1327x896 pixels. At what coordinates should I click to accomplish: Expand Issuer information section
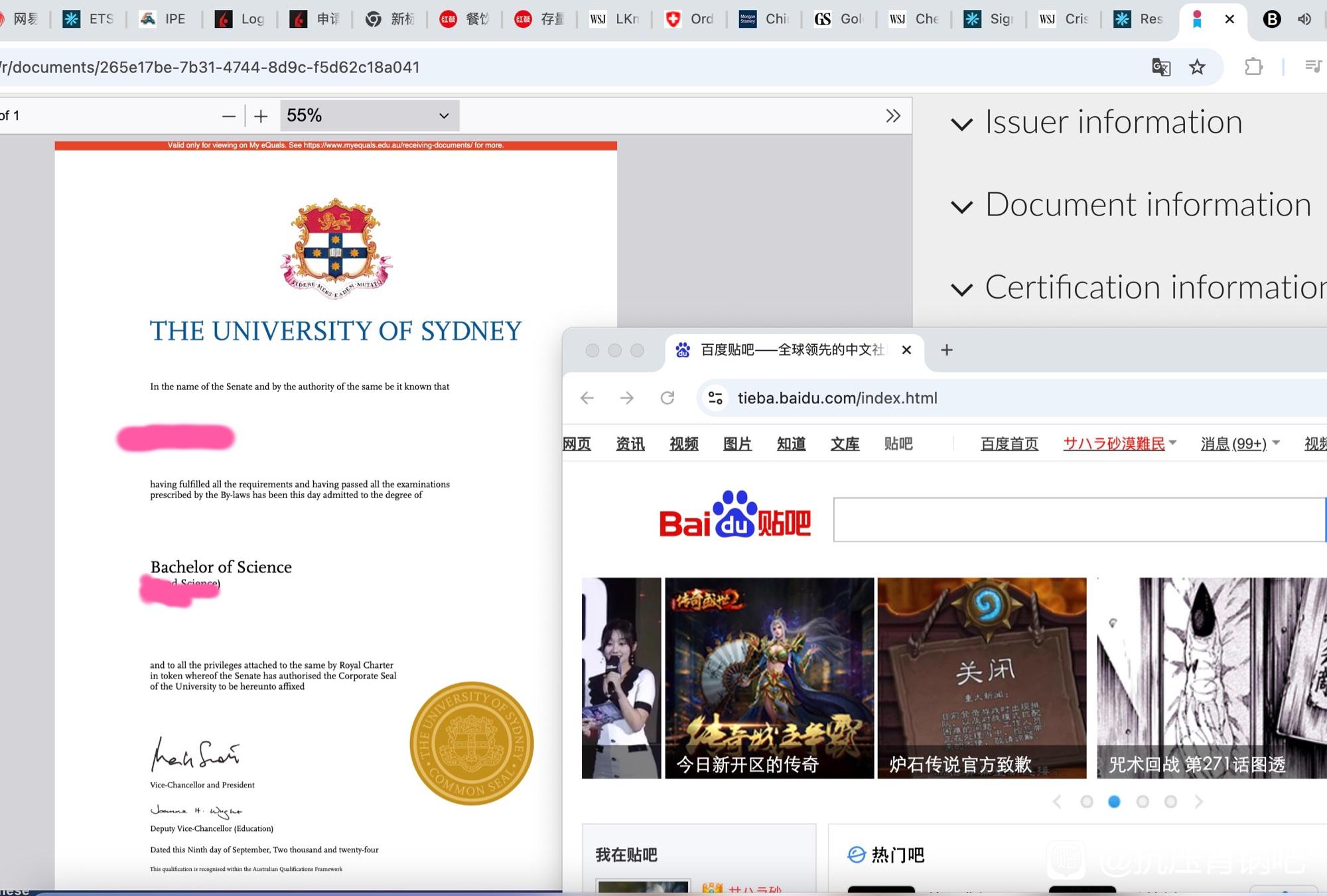[1097, 123]
